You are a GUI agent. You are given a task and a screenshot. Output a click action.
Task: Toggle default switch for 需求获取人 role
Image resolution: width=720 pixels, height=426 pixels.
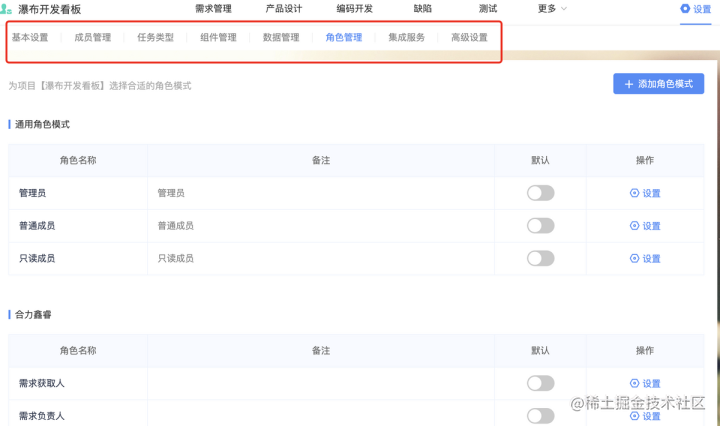(x=540, y=383)
